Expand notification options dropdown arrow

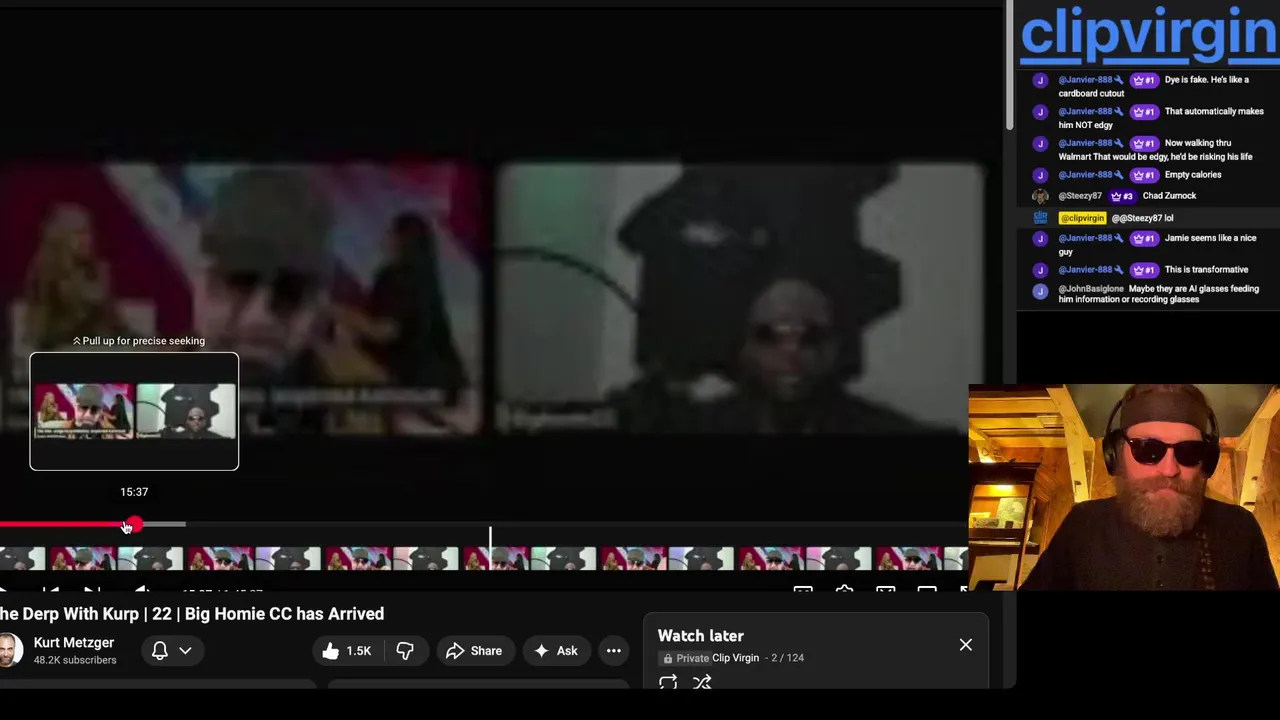tap(185, 651)
